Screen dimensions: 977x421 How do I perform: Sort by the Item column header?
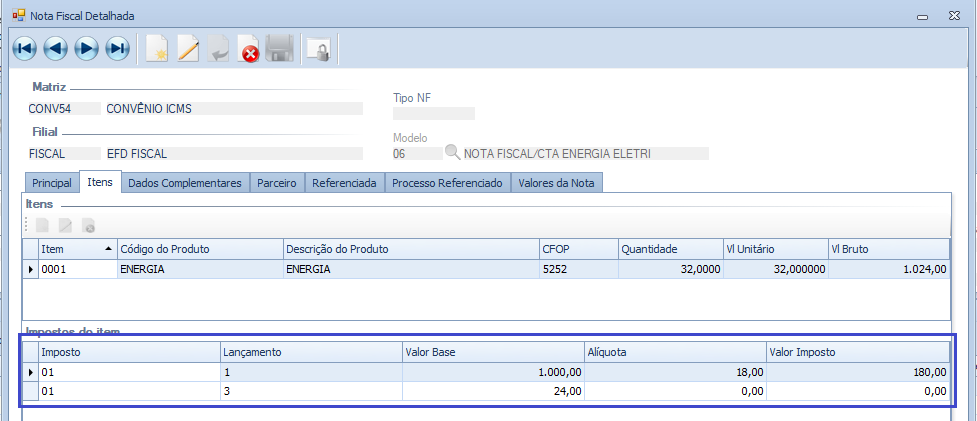[x=78, y=249]
